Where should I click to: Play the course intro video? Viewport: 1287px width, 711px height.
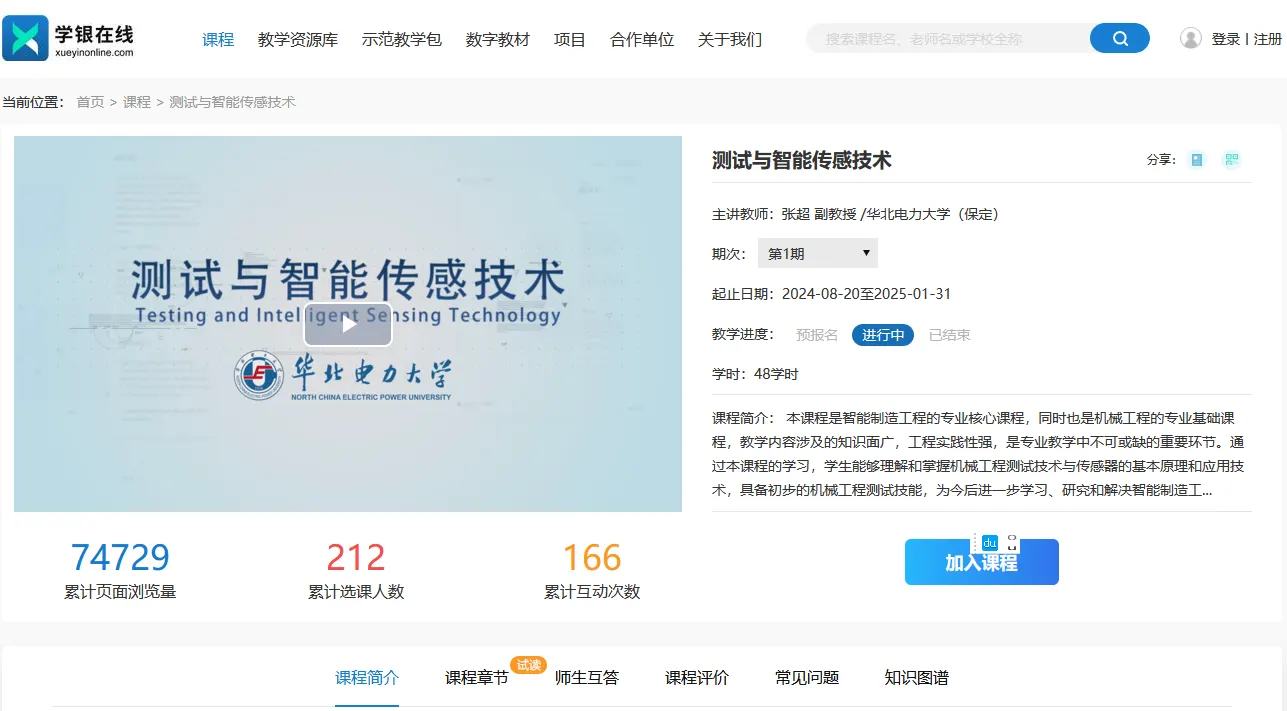click(x=348, y=324)
